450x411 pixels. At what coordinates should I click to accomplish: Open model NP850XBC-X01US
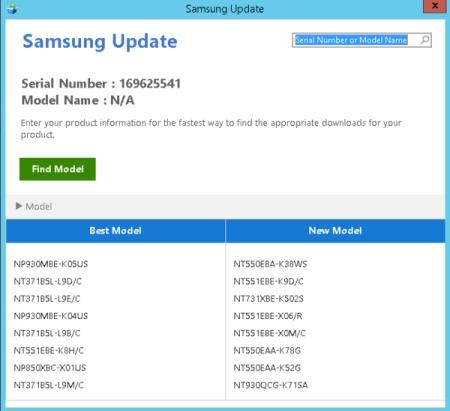point(50,368)
